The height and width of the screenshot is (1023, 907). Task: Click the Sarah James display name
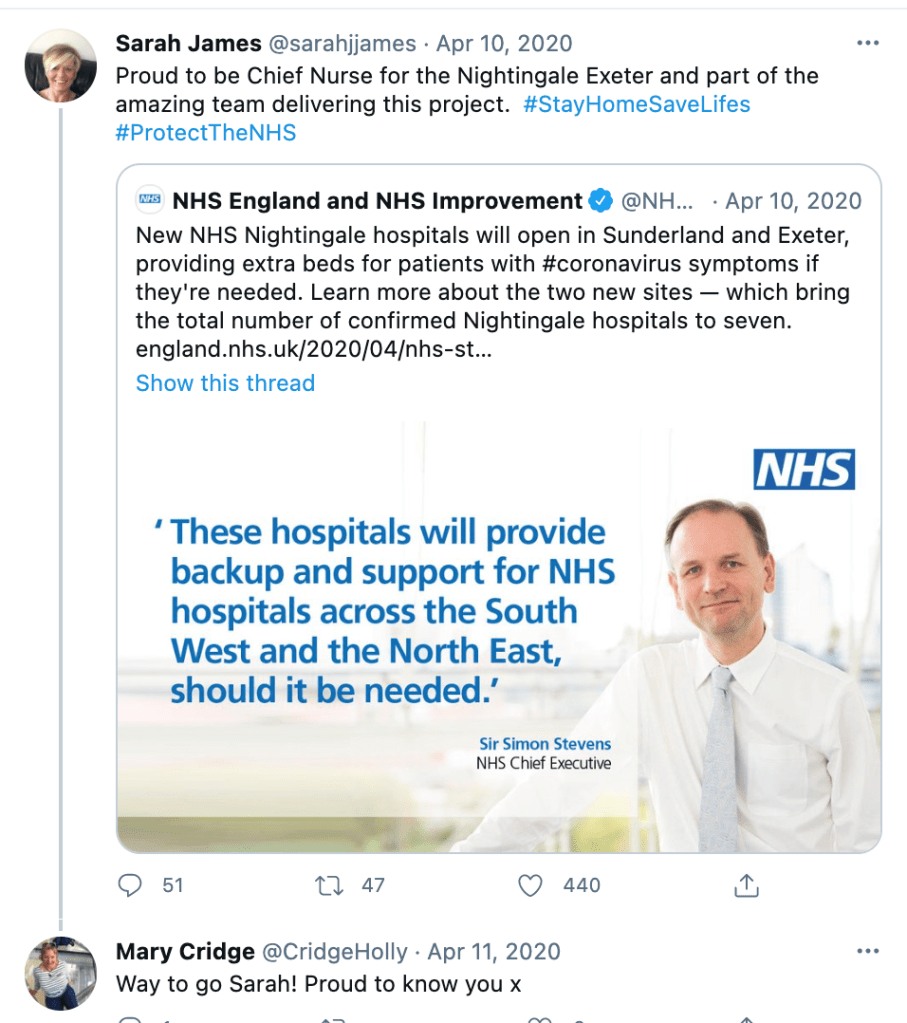pyautogui.click(x=189, y=44)
